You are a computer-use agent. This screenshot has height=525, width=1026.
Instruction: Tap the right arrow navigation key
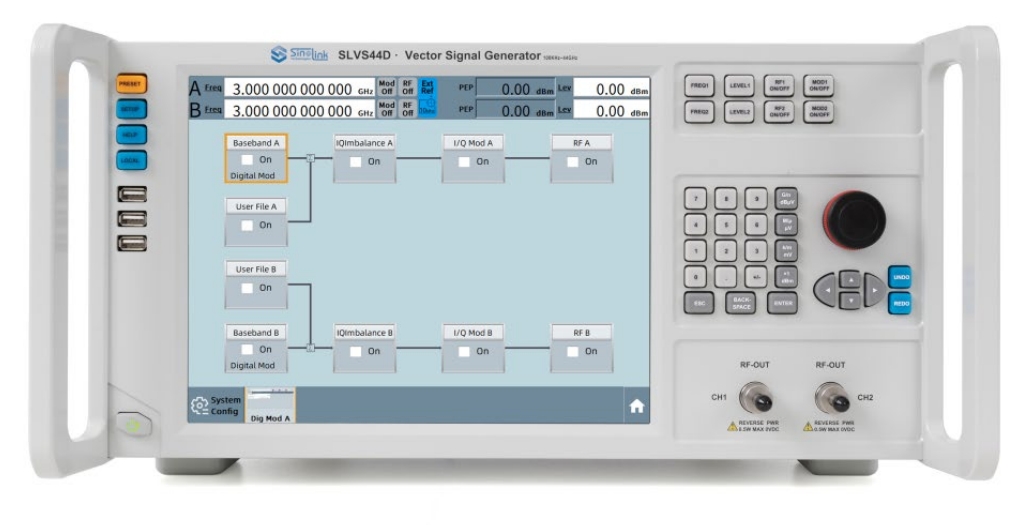point(875,289)
